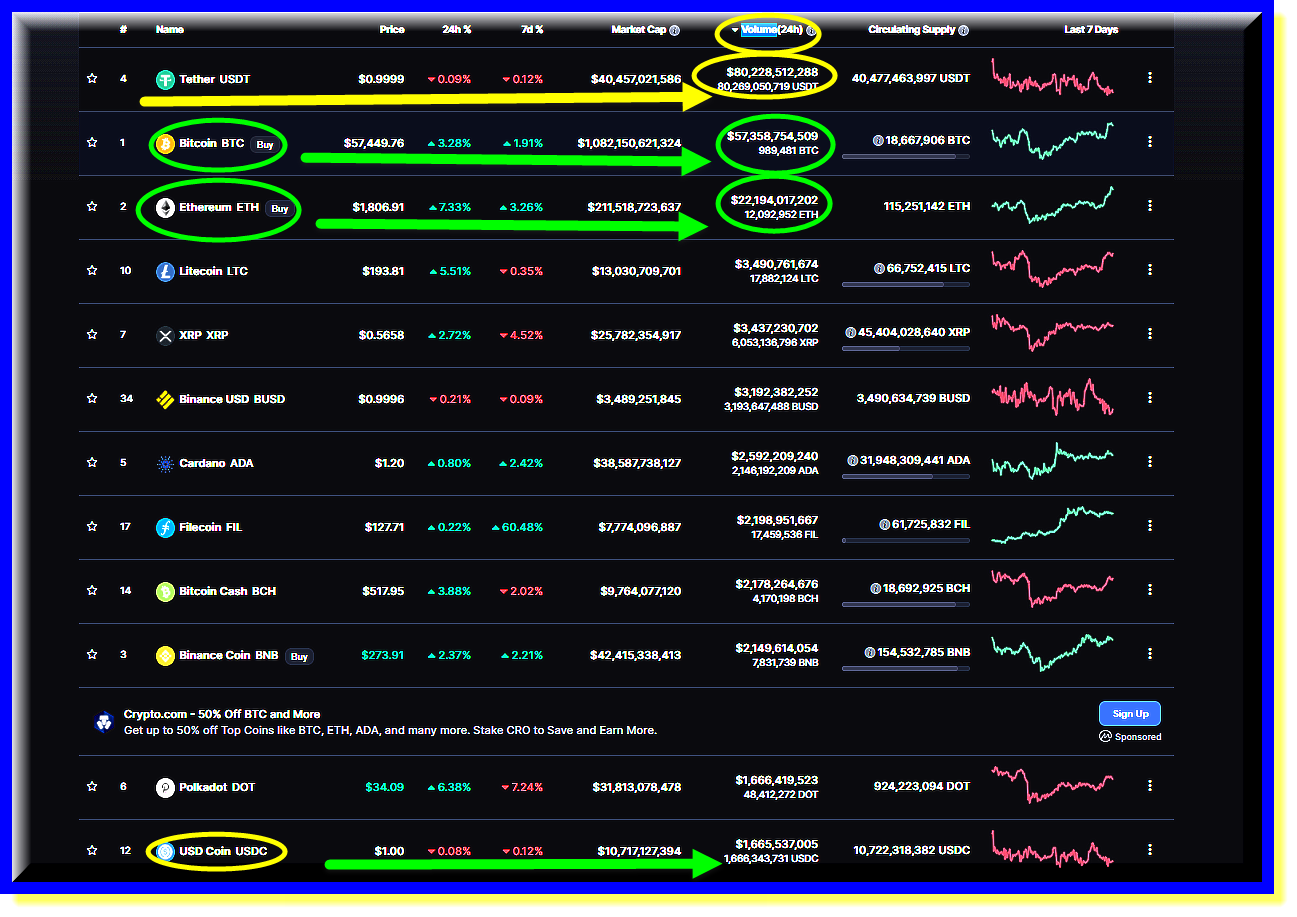Open the USD Coin USDC link
Image resolution: width=1297 pixels, height=917 pixels.
click(223, 852)
